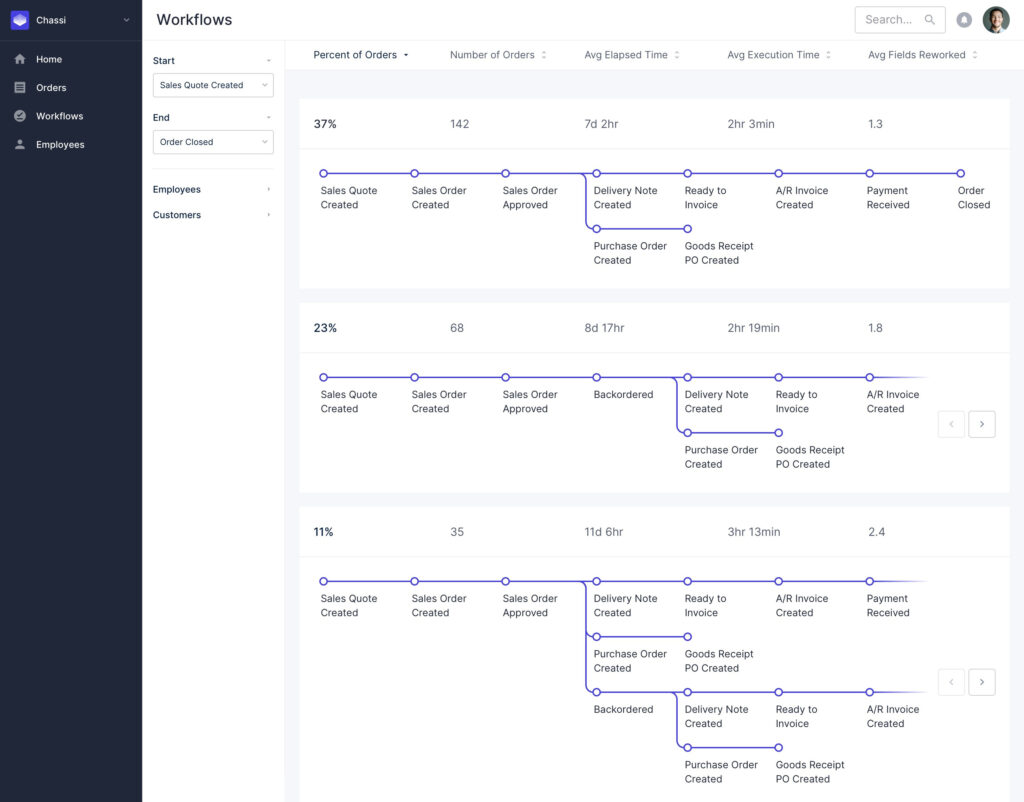Go to Home page
This screenshot has width=1024, height=802.
point(49,59)
